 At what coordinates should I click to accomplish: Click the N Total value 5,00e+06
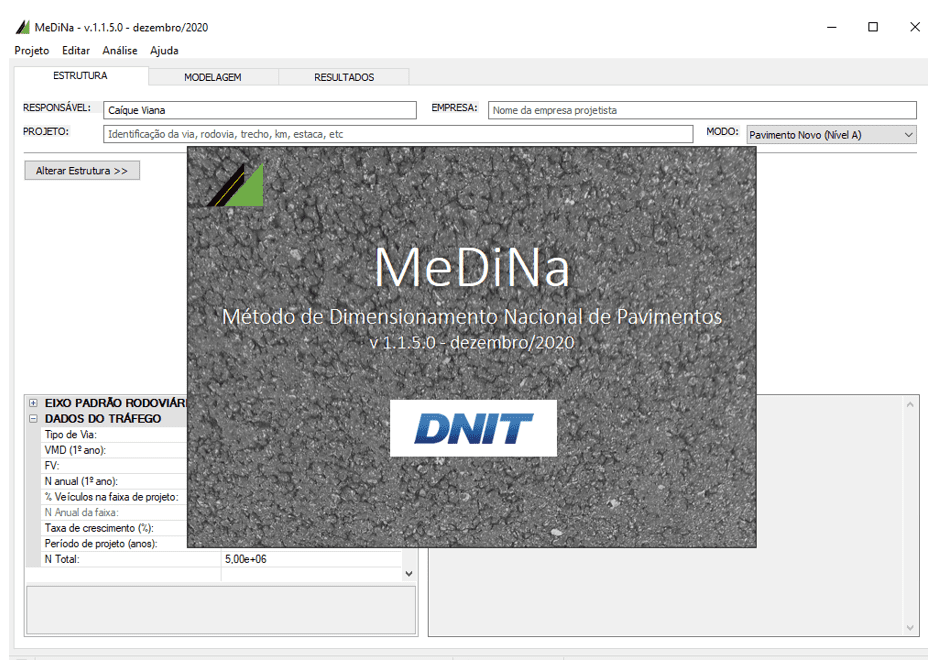[x=246, y=559]
